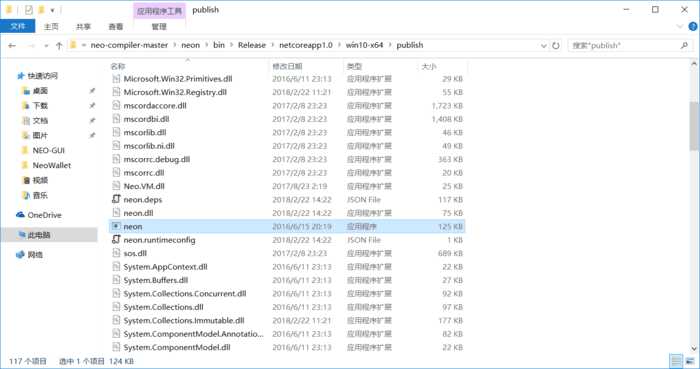Select the 应用程序工具 contextual tab
Image resolution: width=700 pixels, height=369 pixels.
[159, 11]
